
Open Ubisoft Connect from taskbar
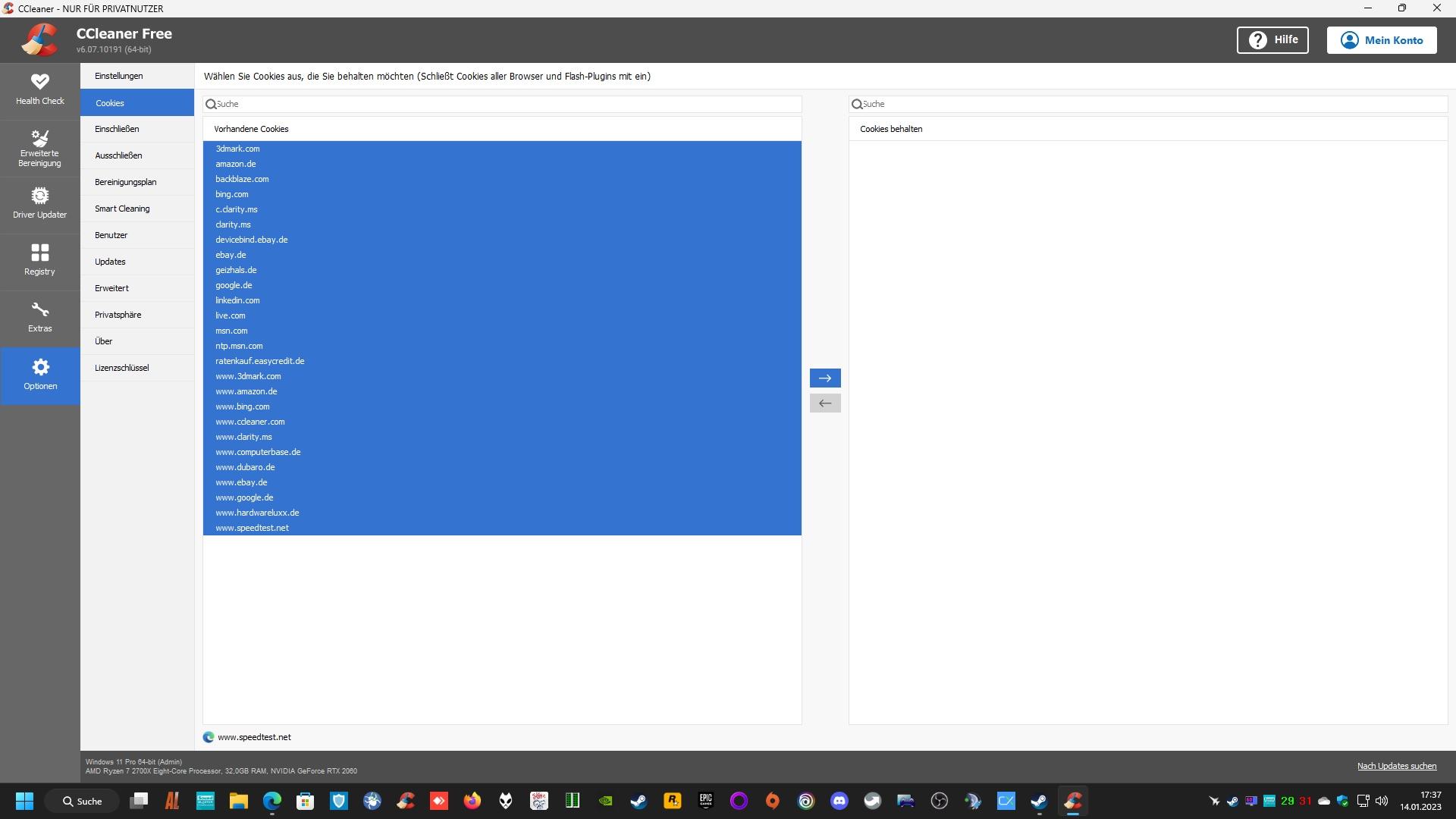click(806, 801)
